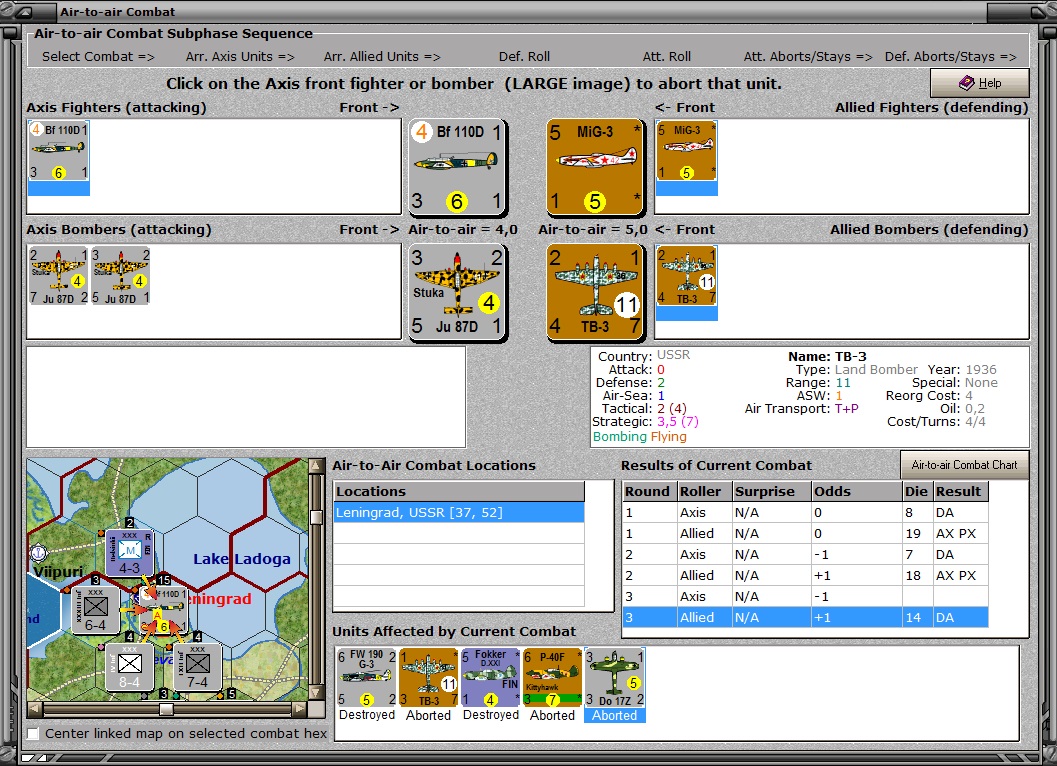1057x766 pixels.
Task: Click the Roller column header
Action: (705, 491)
